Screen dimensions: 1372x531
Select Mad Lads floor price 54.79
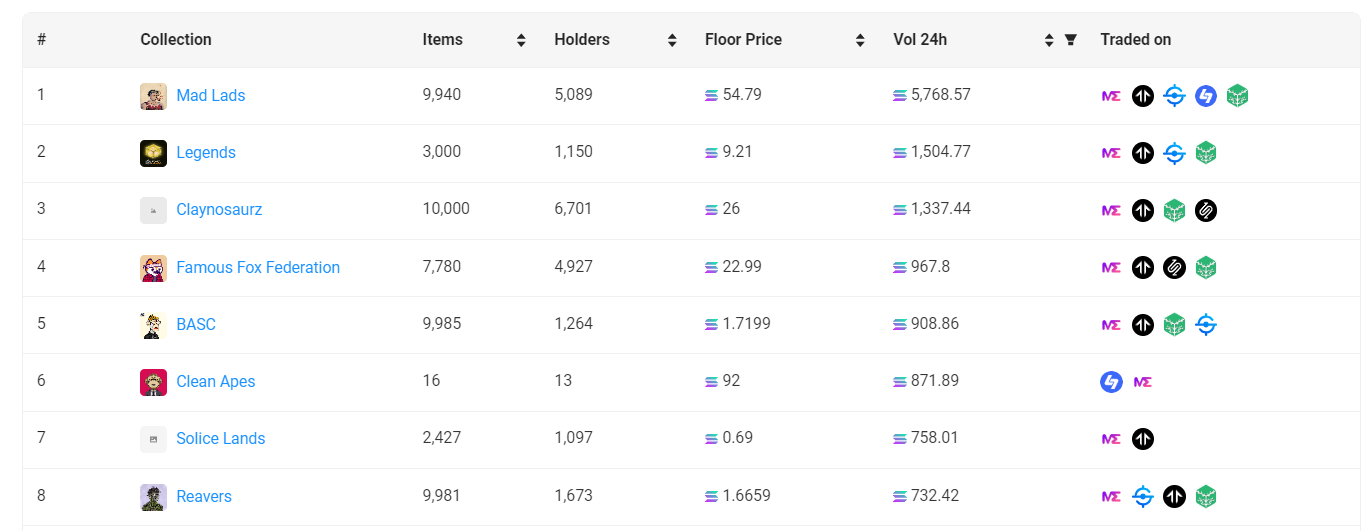tap(742, 95)
